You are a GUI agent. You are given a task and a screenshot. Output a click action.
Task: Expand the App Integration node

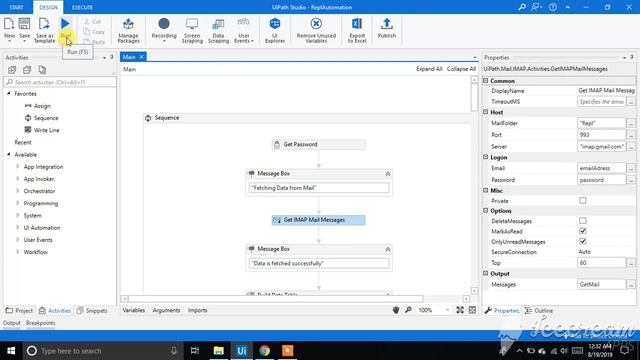click(x=18, y=167)
